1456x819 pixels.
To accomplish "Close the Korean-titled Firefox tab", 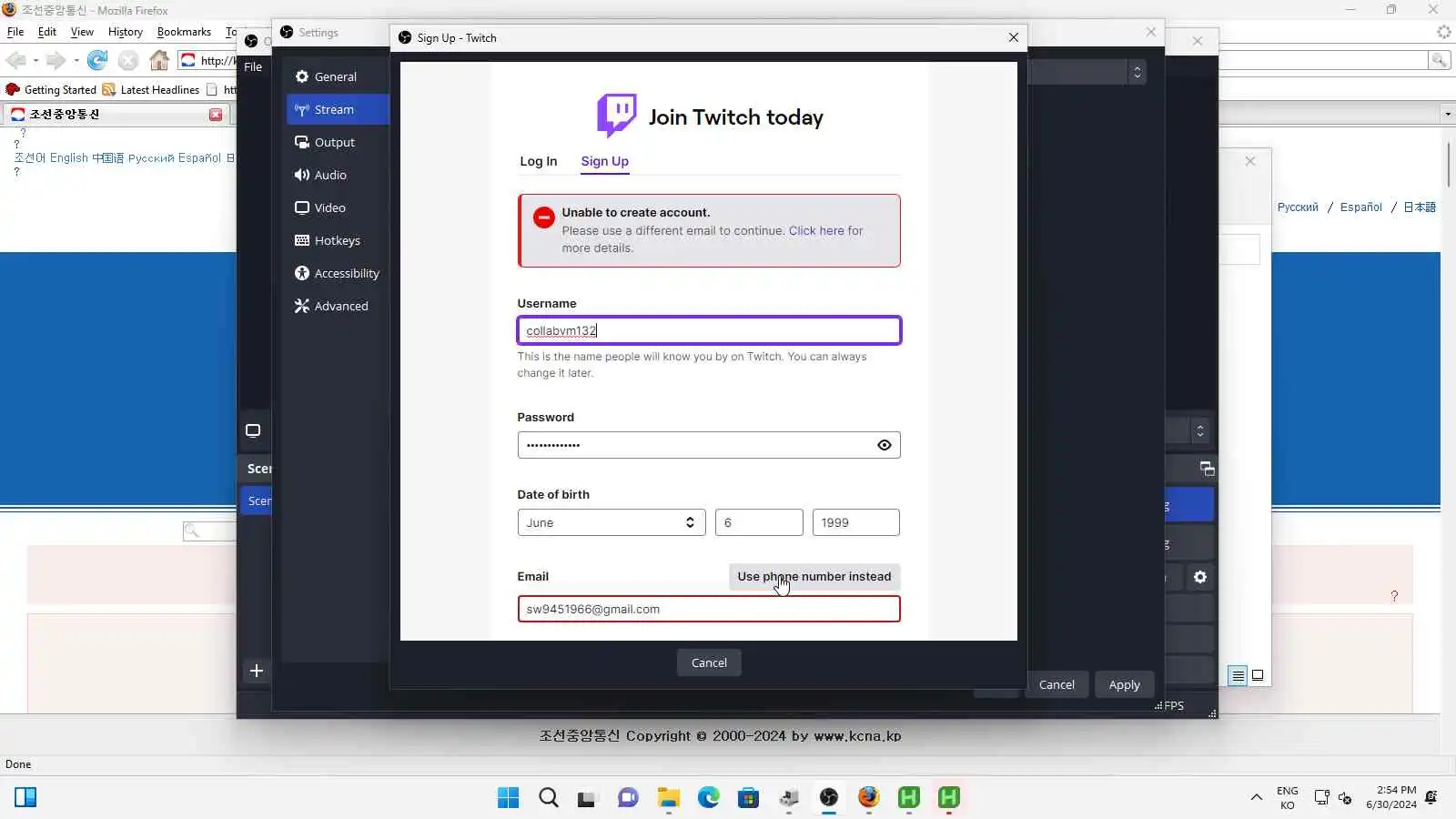I will click(216, 114).
